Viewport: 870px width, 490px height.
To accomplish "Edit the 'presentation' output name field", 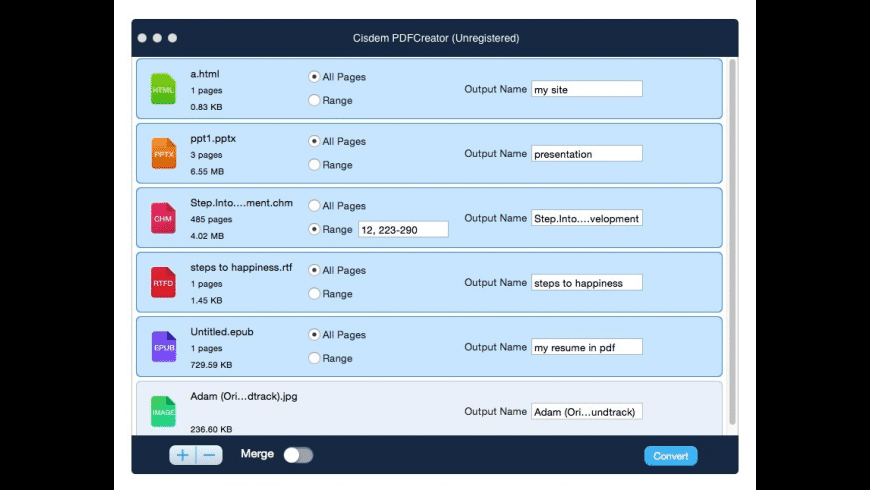I will point(586,154).
